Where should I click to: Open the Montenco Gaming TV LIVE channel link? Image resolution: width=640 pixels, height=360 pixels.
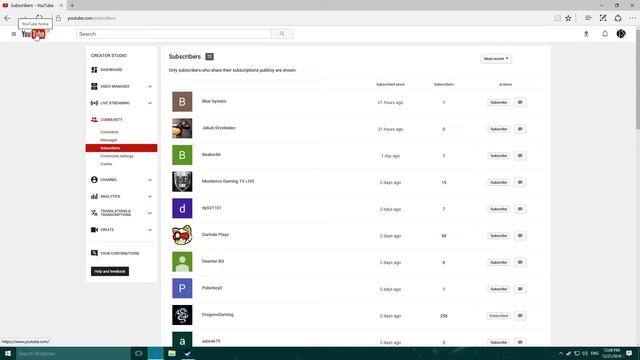click(x=228, y=181)
